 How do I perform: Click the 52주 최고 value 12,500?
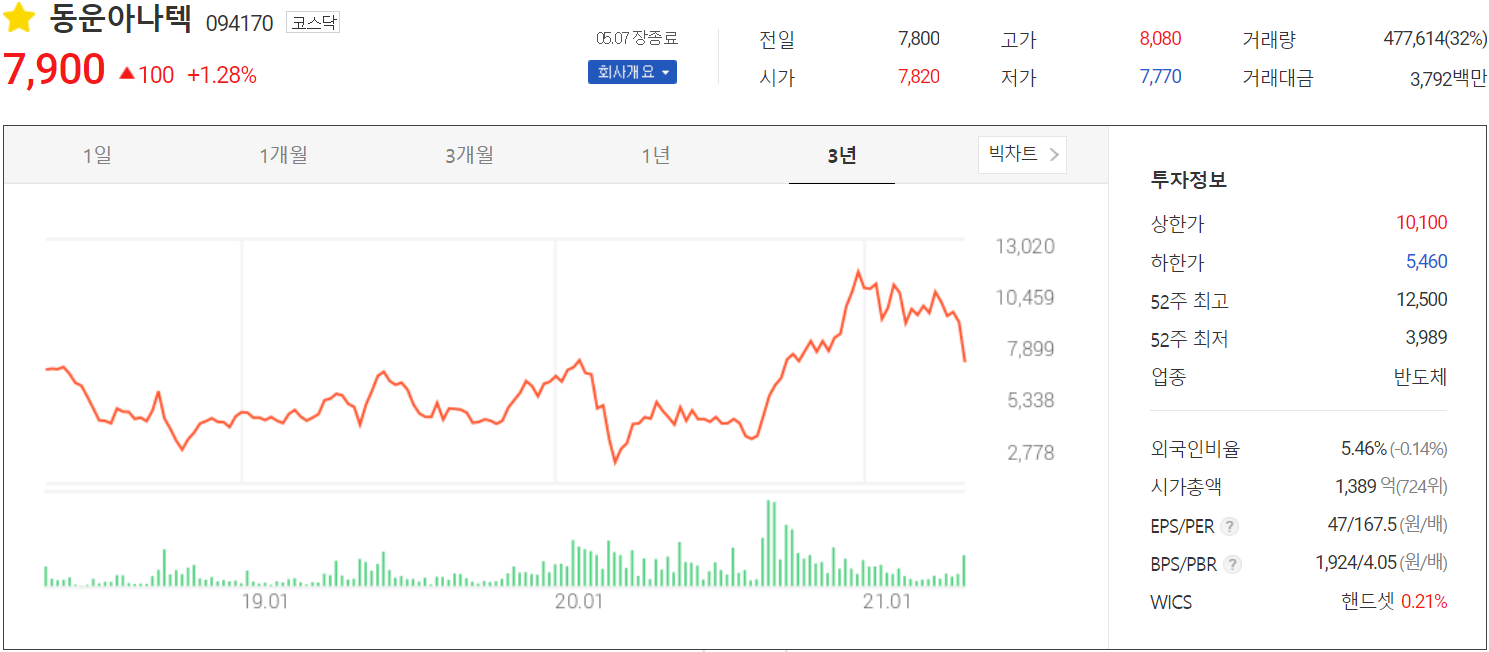coord(1422,300)
